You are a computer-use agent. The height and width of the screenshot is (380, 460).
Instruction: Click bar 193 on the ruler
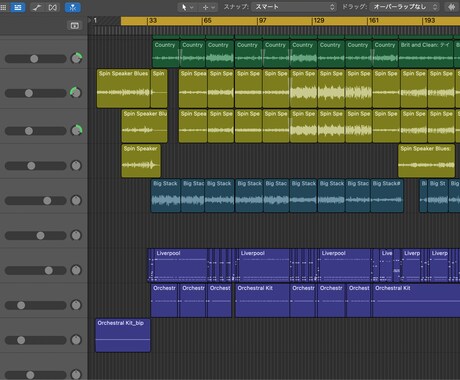[429, 21]
